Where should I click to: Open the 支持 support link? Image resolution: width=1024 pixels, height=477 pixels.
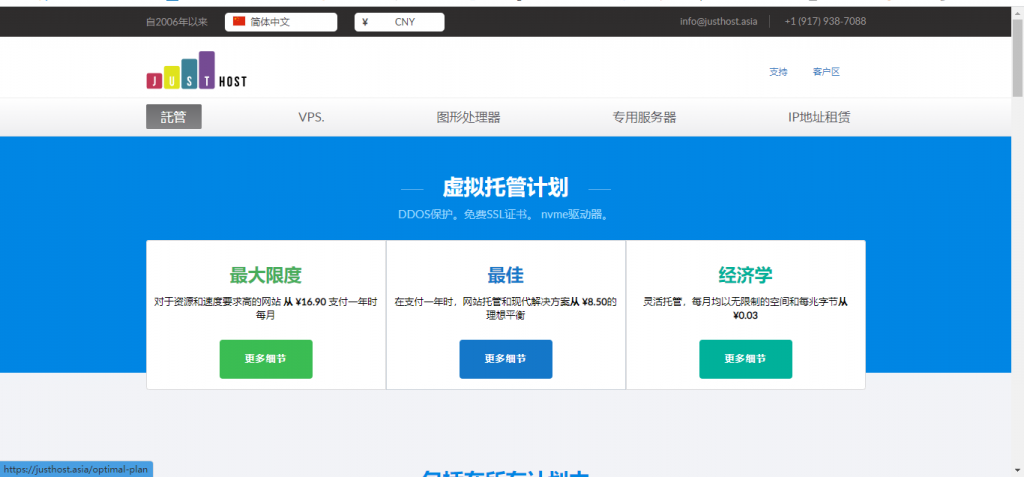[x=778, y=72]
